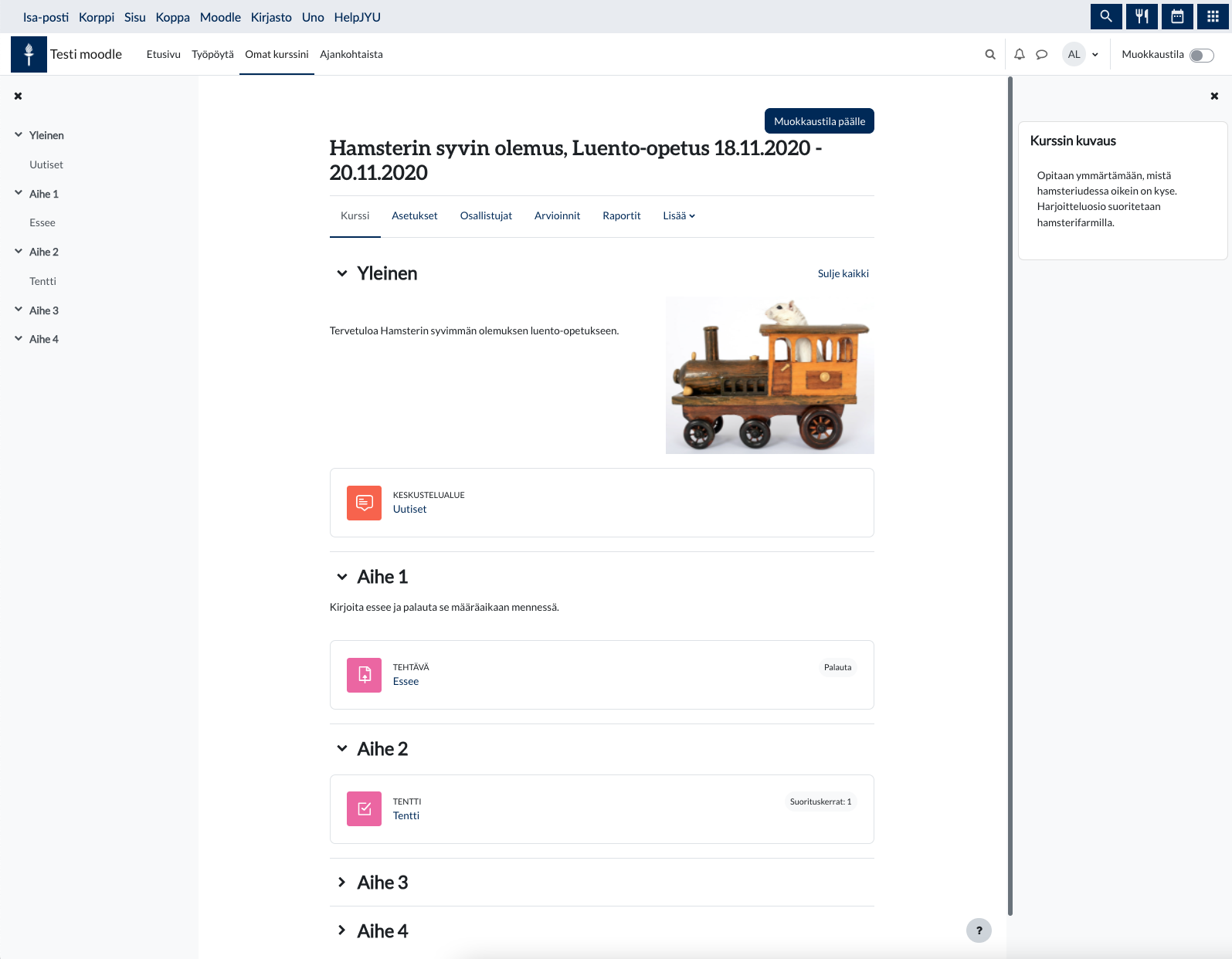1232x959 pixels.
Task: Open the restaurant menu (fork and knife) icon
Action: pyautogui.click(x=1142, y=16)
